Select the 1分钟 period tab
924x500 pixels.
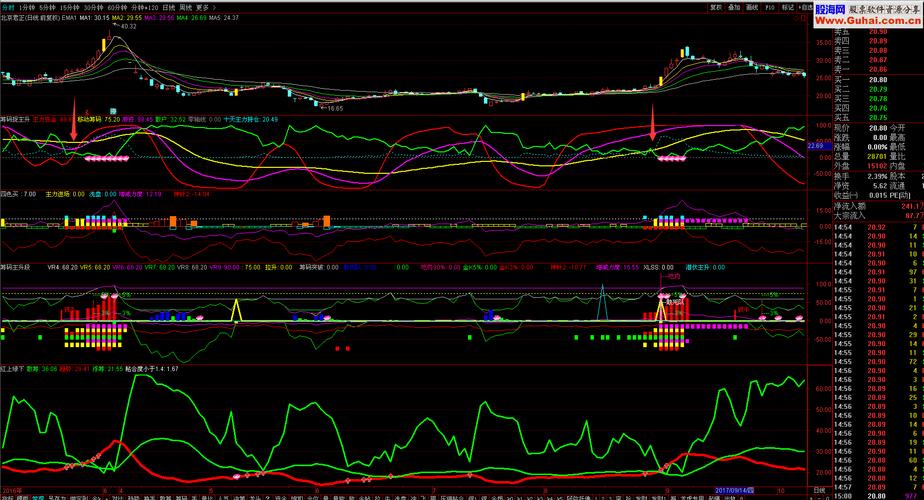(x=27, y=8)
